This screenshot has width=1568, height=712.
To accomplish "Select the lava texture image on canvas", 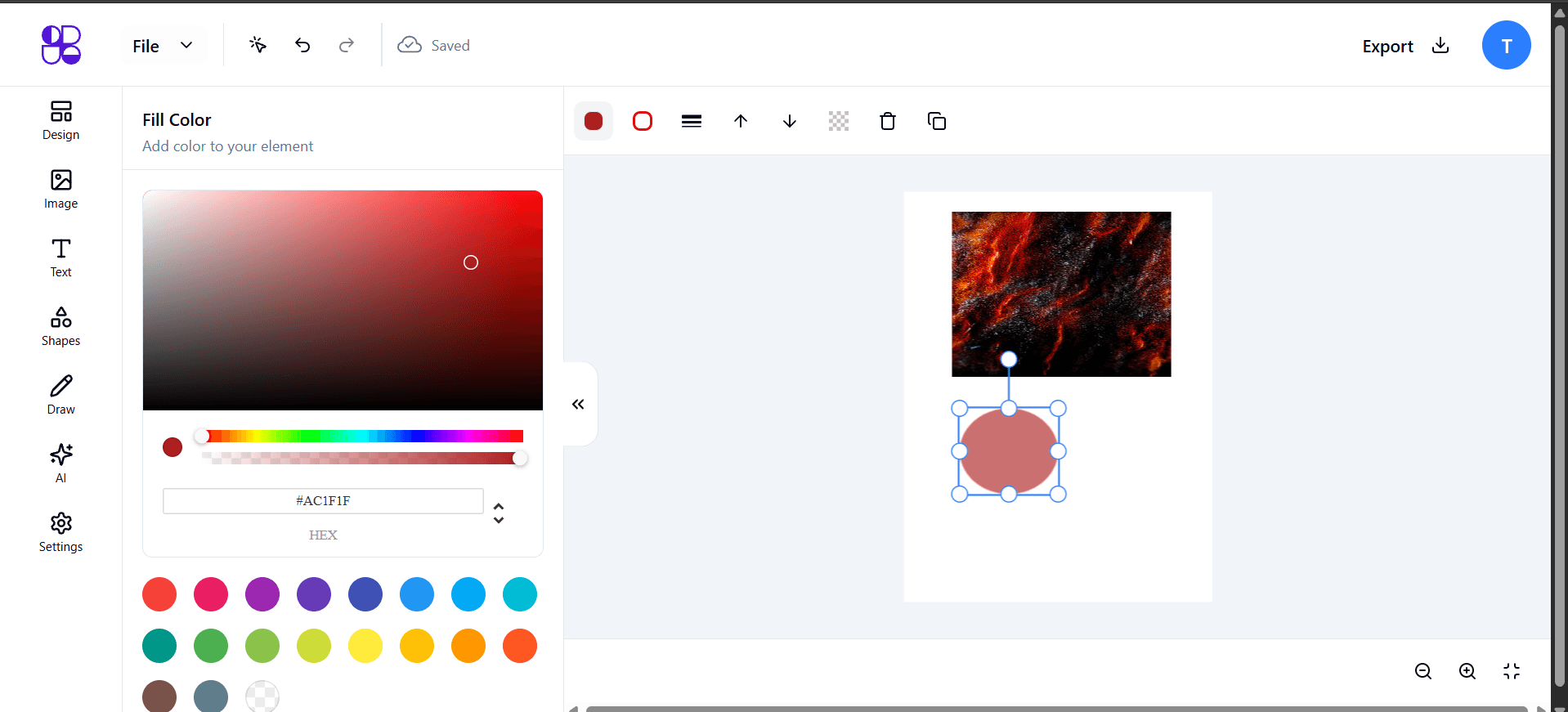I will 1061,294.
